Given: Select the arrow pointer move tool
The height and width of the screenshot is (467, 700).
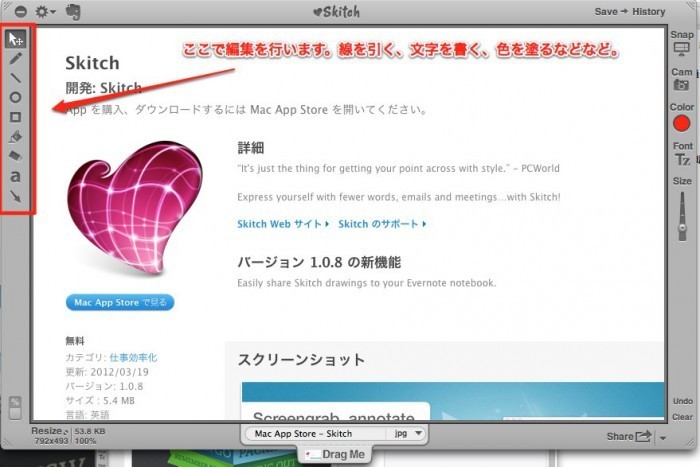Looking at the screenshot, I should [16, 39].
